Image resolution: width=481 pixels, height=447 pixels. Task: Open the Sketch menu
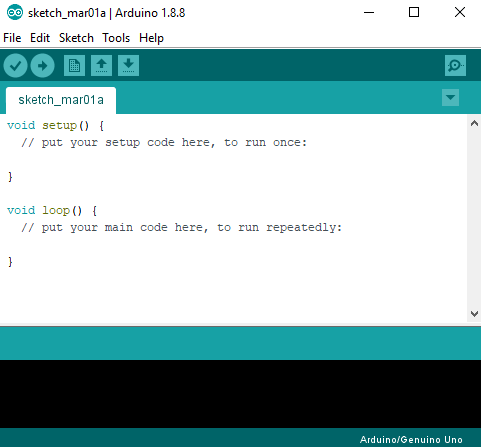coord(76,38)
